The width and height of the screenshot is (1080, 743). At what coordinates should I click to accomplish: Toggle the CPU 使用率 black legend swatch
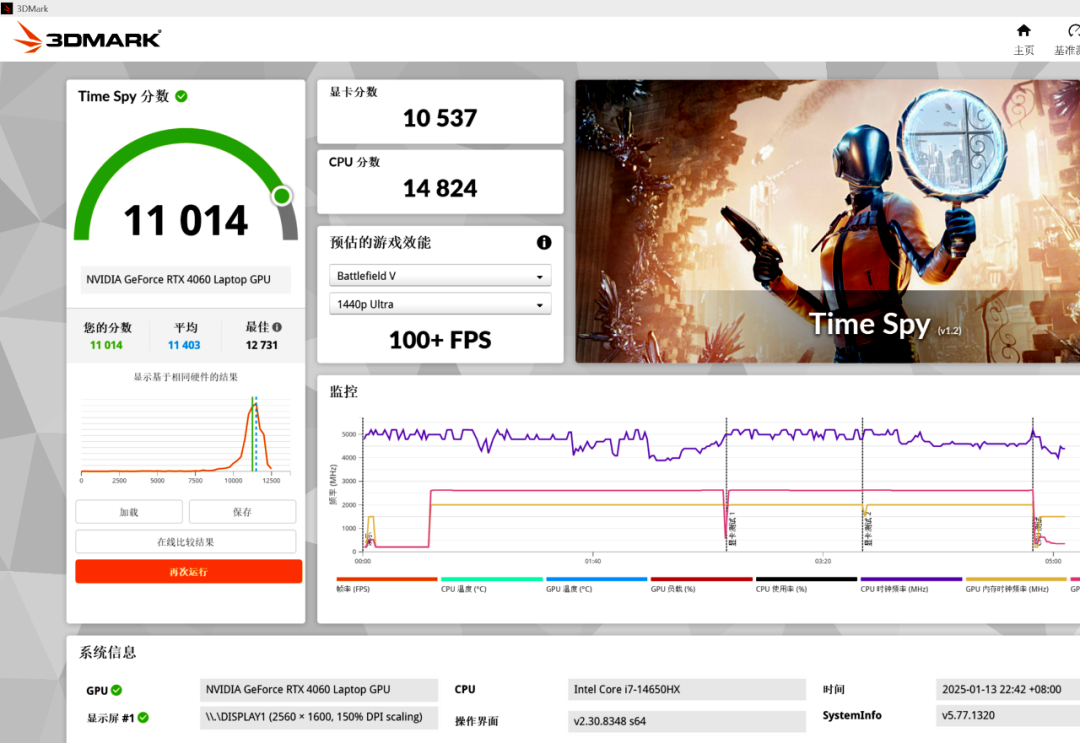(806, 579)
